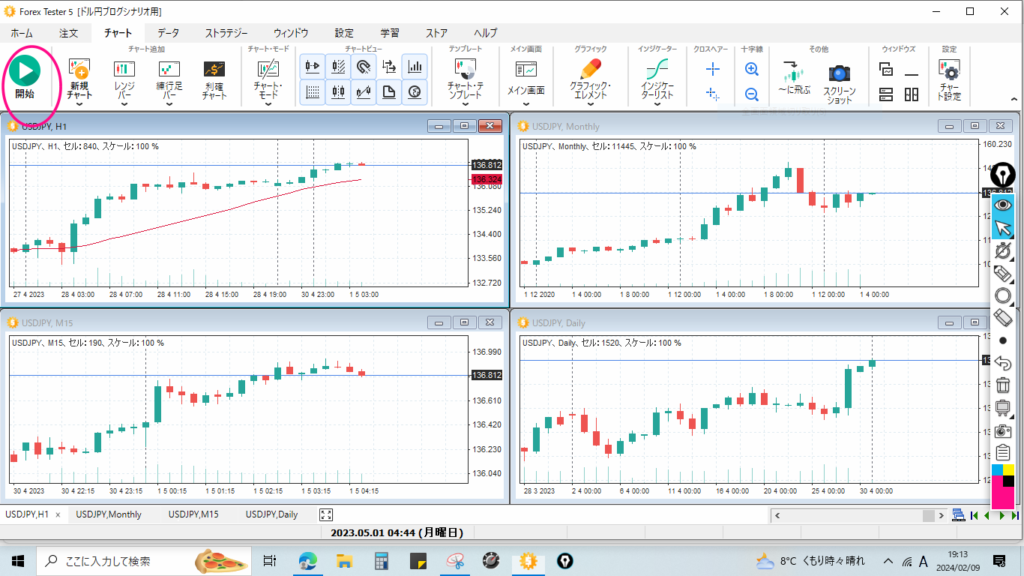Tile windows vertically with side-by-side panes icon

tap(912, 95)
